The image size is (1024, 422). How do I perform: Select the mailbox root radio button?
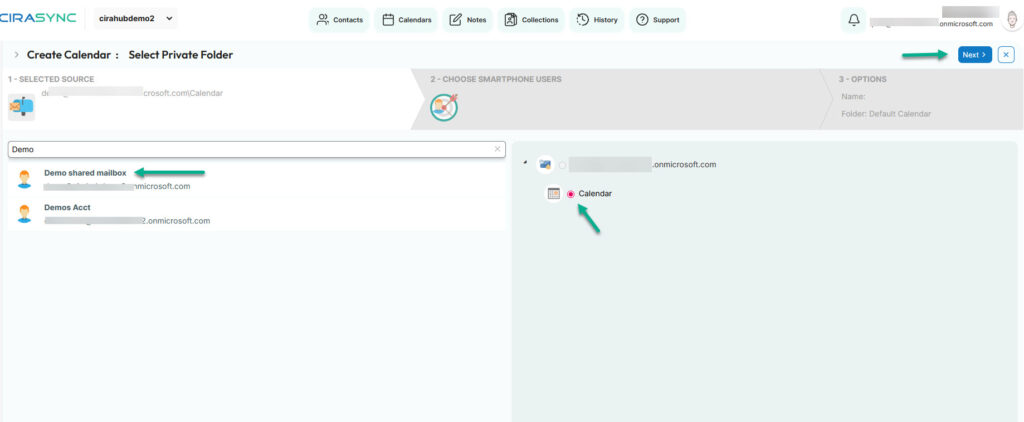(562, 165)
